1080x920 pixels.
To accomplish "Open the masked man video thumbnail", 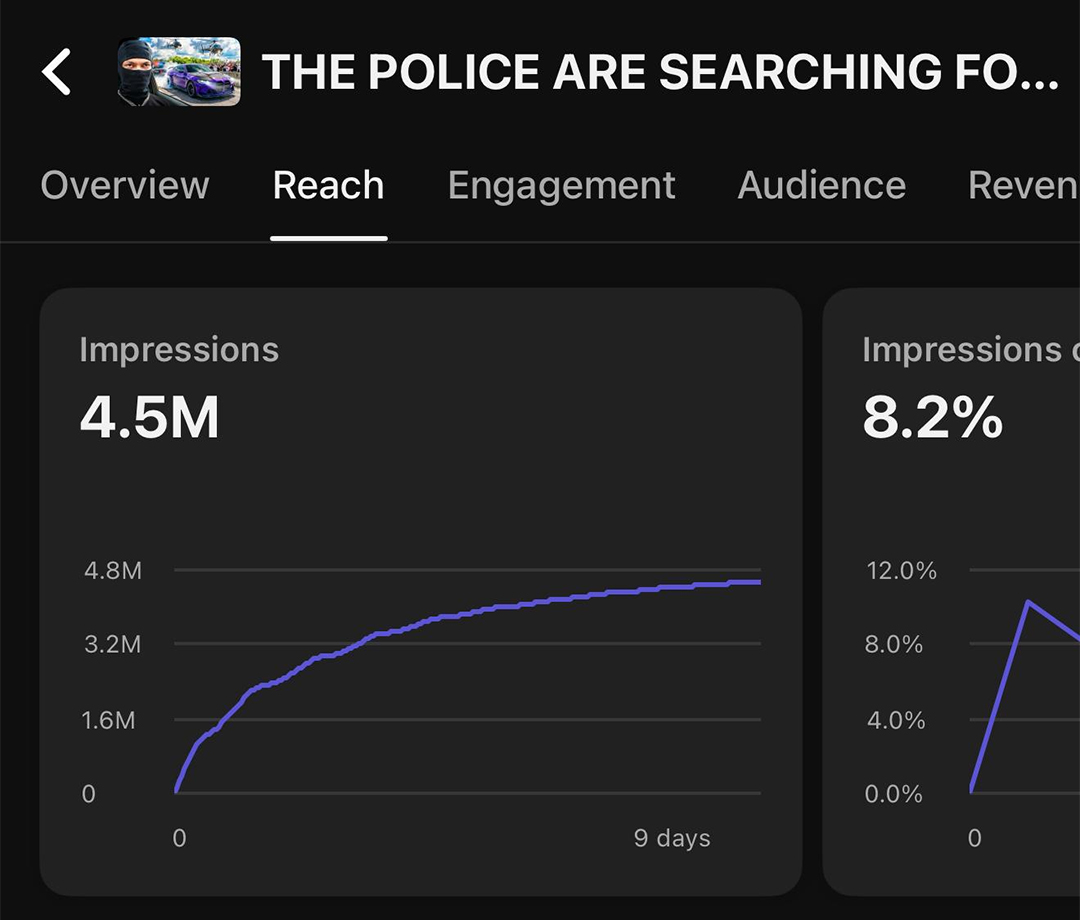I will pyautogui.click(x=178, y=72).
